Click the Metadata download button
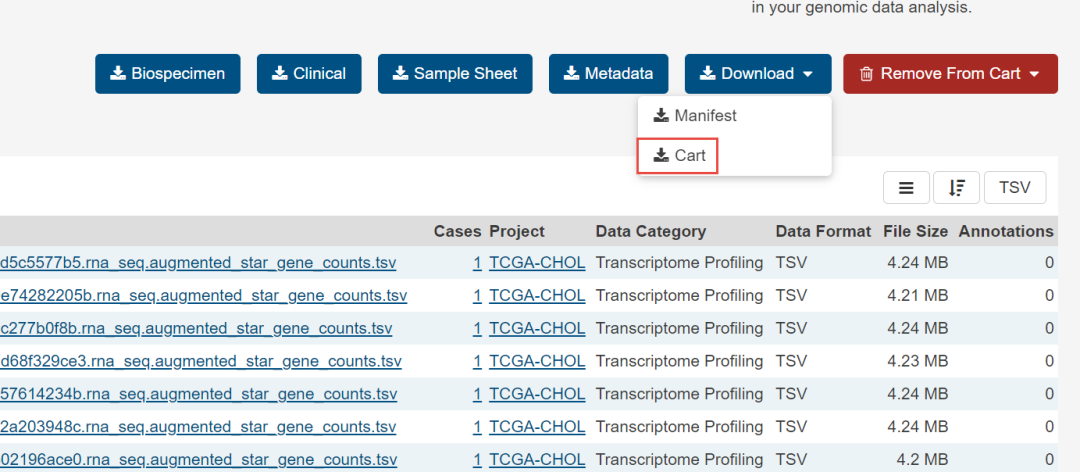Image resolution: width=1080 pixels, height=472 pixels. point(608,74)
